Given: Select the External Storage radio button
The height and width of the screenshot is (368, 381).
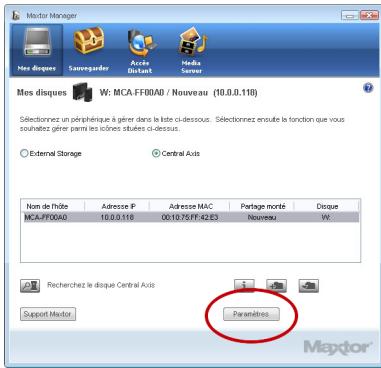Looking at the screenshot, I should 24,154.
